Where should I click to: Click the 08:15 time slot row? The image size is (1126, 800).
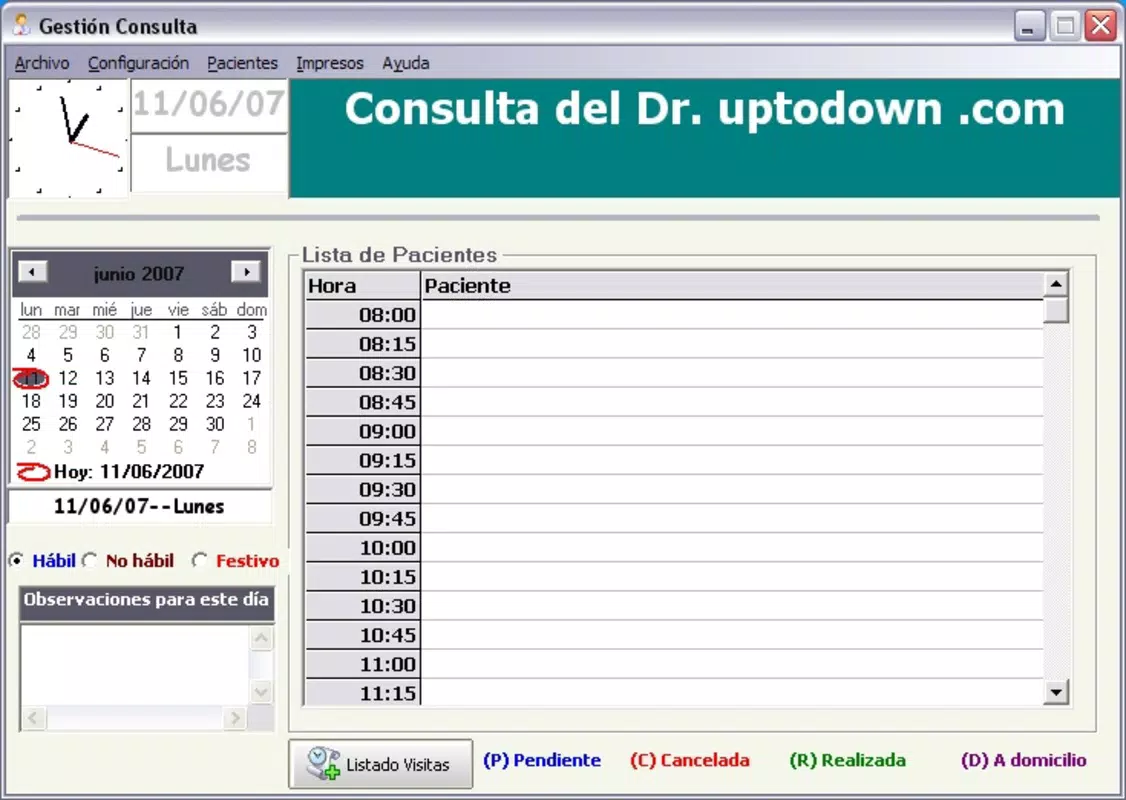(x=674, y=344)
